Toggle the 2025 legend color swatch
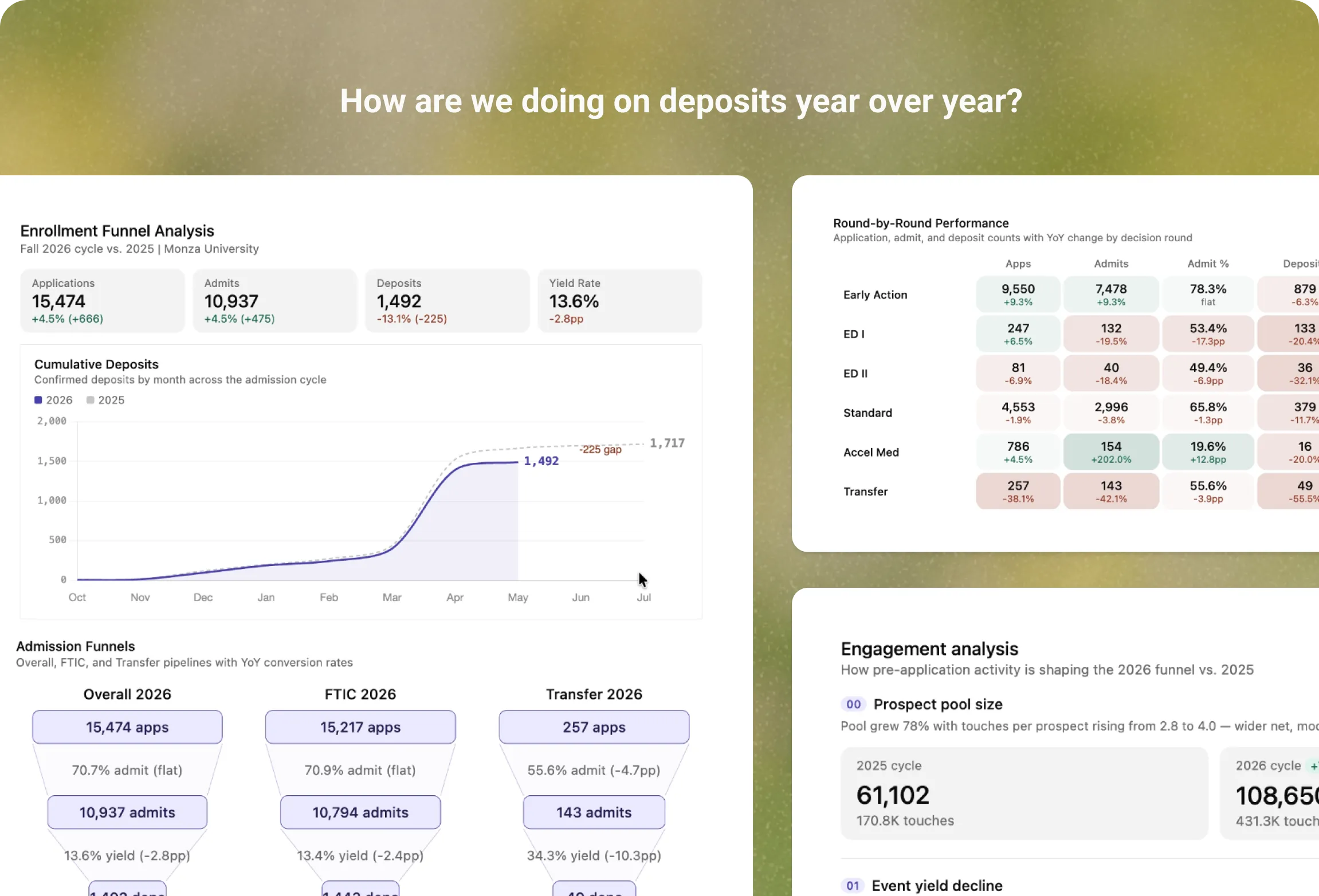Image resolution: width=1319 pixels, height=896 pixels. tap(90, 400)
